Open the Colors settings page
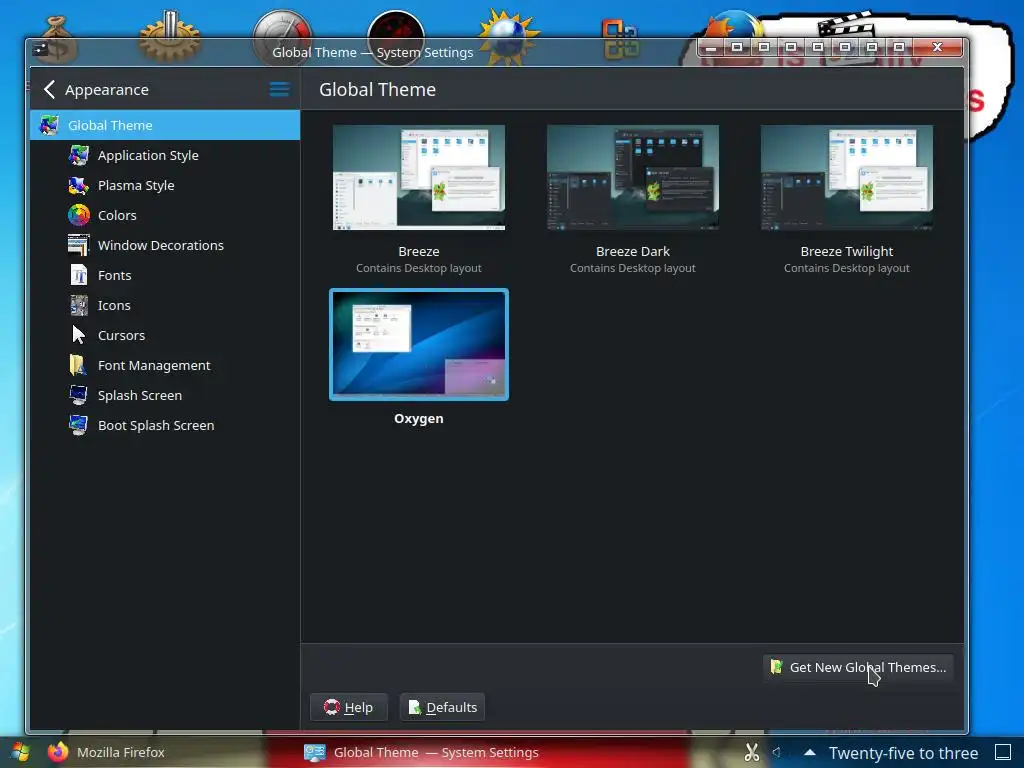The width and height of the screenshot is (1024, 768). point(165,216)
